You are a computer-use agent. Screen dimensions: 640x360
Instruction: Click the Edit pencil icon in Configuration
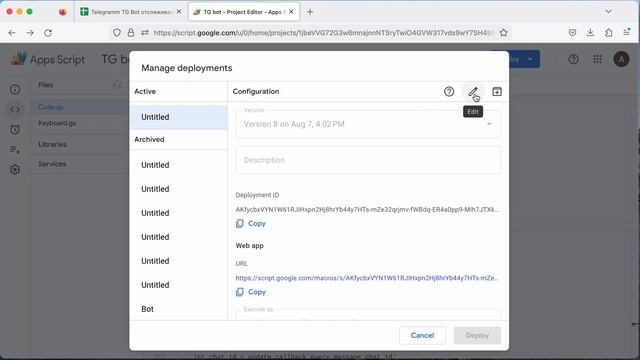click(x=473, y=92)
